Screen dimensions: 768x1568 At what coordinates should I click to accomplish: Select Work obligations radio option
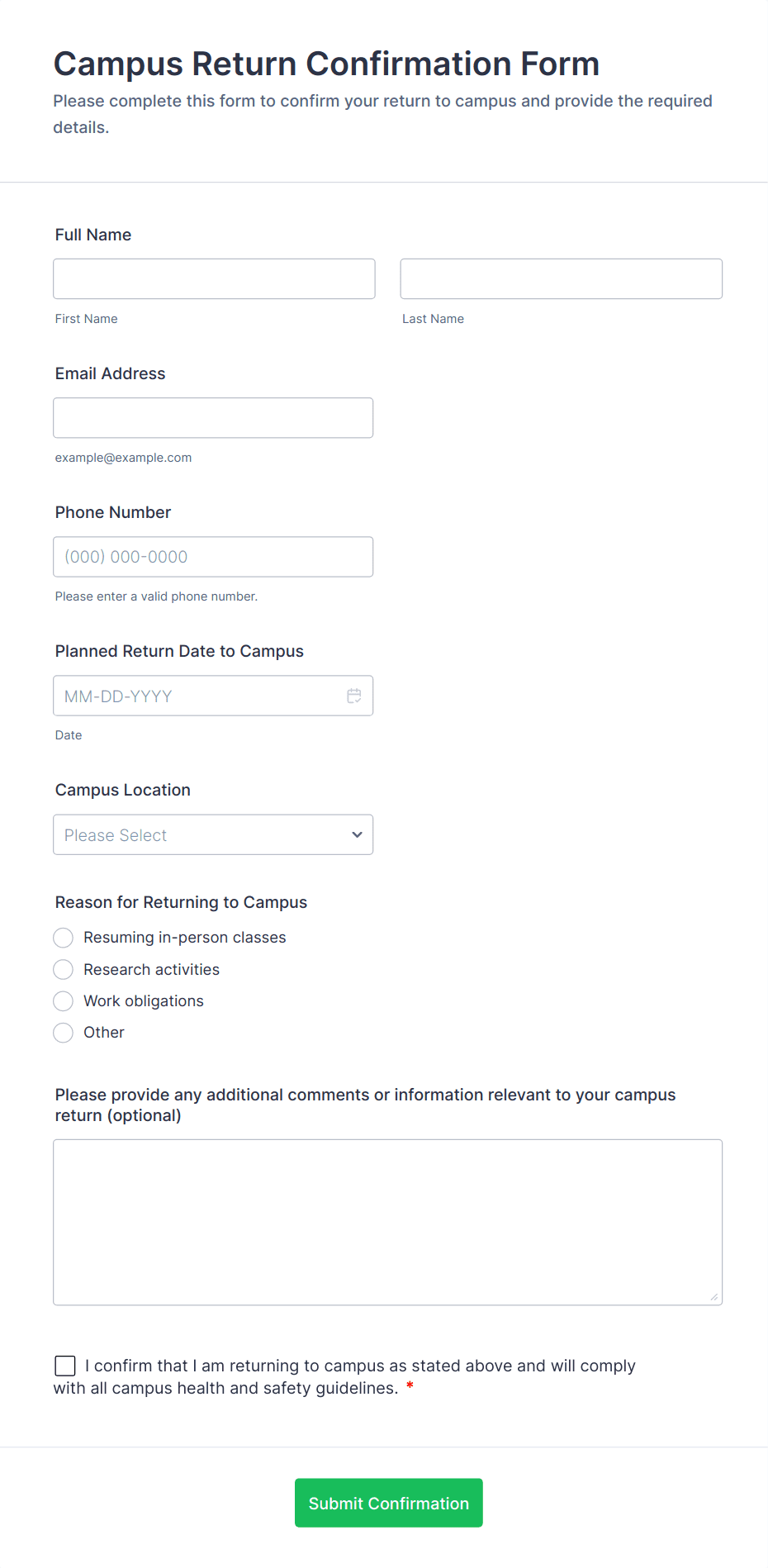64,1001
